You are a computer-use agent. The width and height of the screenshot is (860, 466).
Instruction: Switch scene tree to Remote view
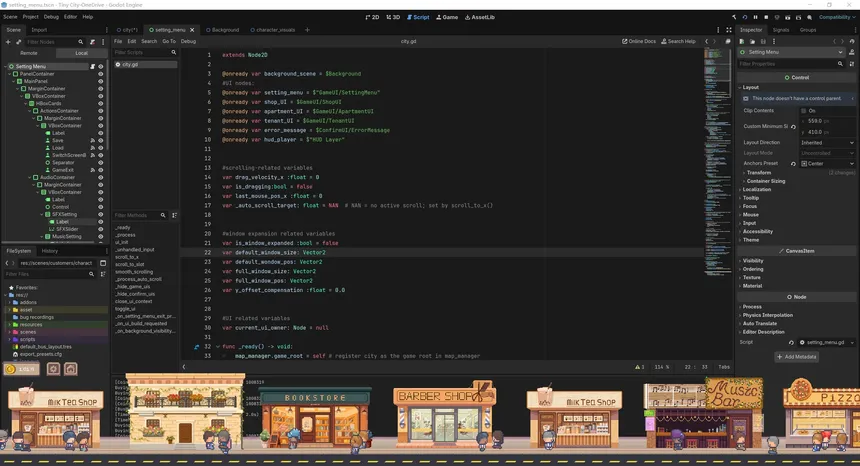pyautogui.click(x=29, y=53)
